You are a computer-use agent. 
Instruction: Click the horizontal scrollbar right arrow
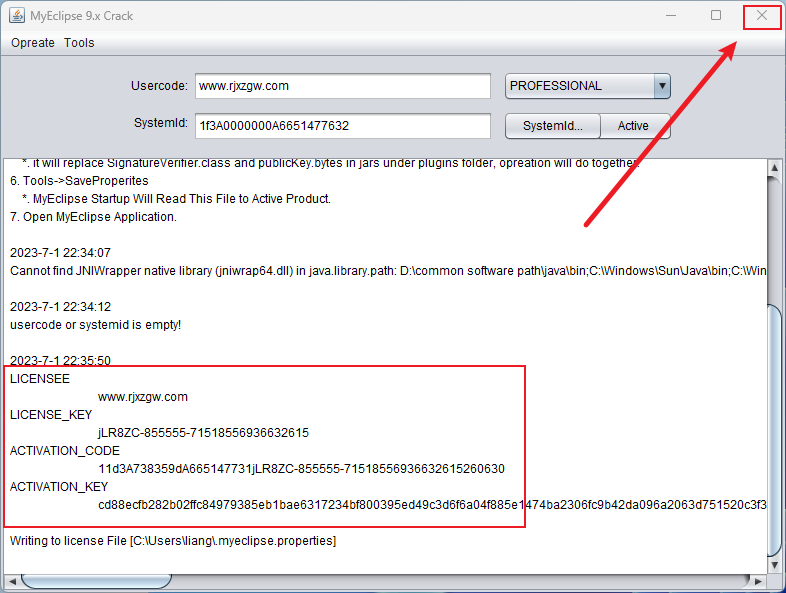tap(758, 581)
